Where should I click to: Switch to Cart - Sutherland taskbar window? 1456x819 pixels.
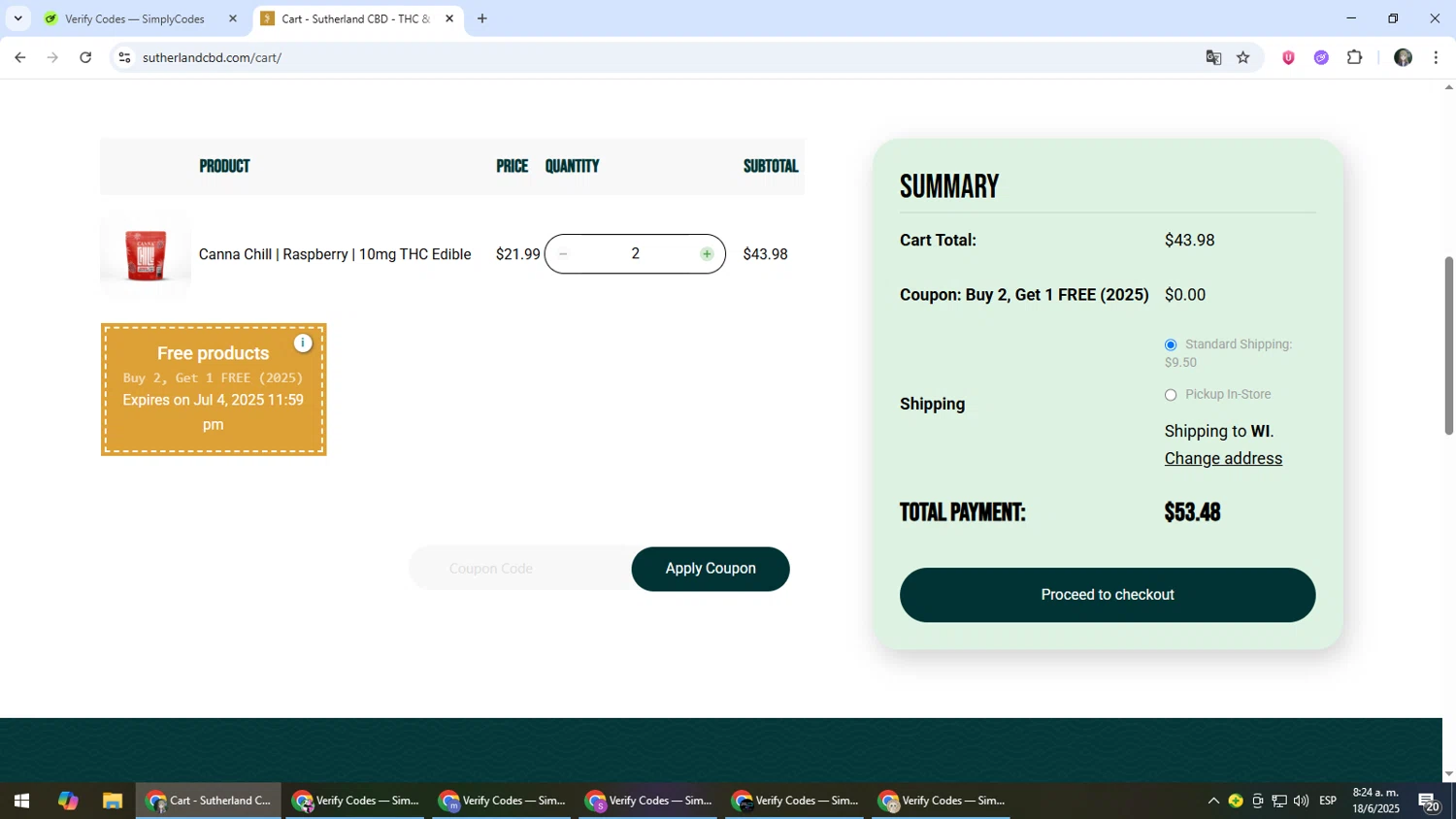coord(209,802)
